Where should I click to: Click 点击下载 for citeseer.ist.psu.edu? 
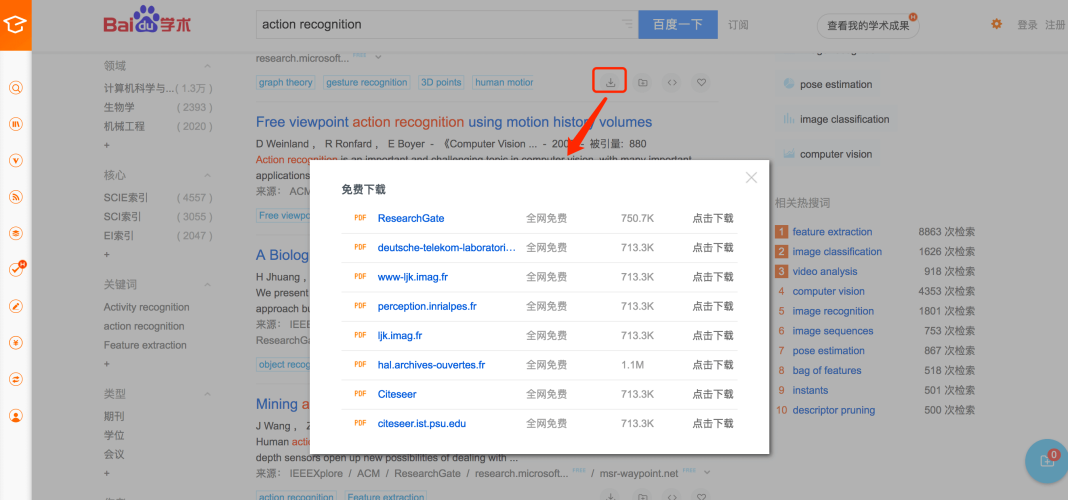point(713,423)
